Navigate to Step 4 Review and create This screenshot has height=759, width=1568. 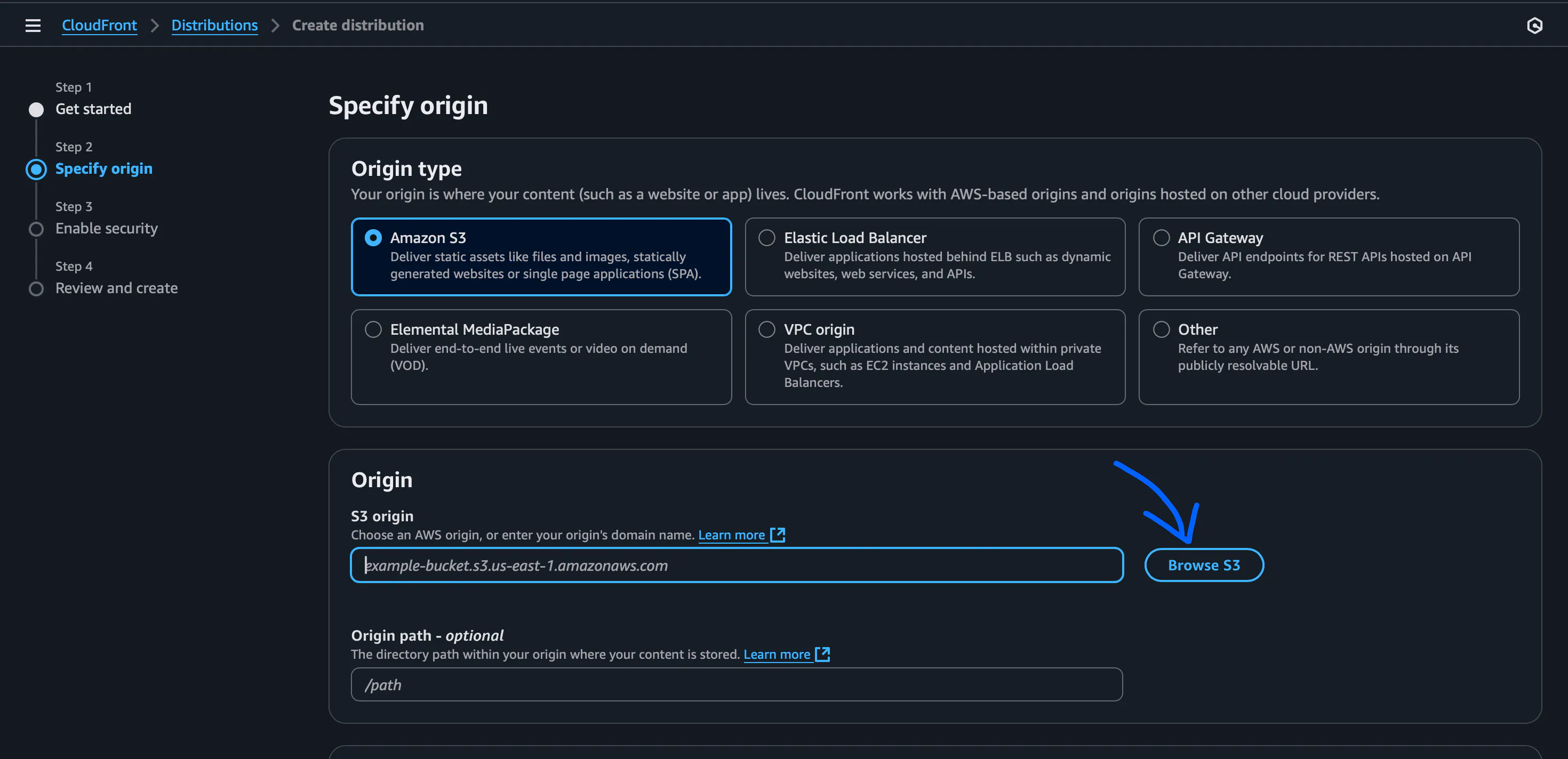(36, 289)
